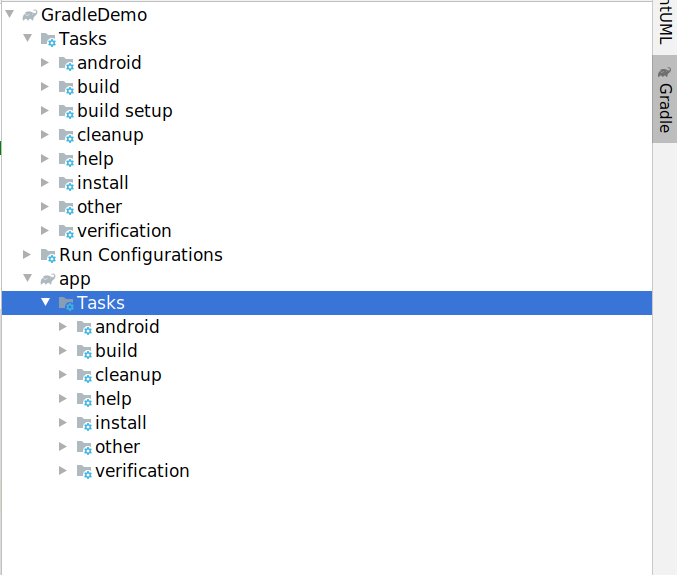
Task: Expand the root android task group
Action: pos(45,63)
